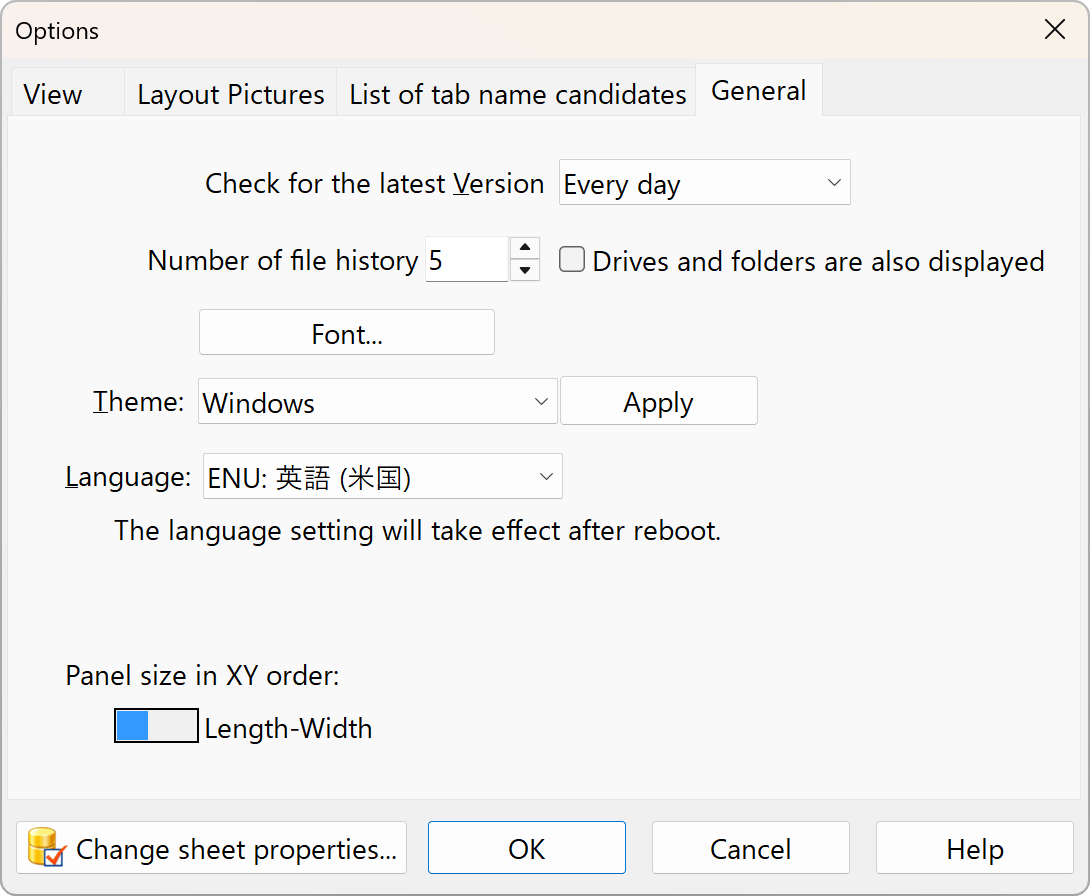Increase file history with up arrow

525,249
